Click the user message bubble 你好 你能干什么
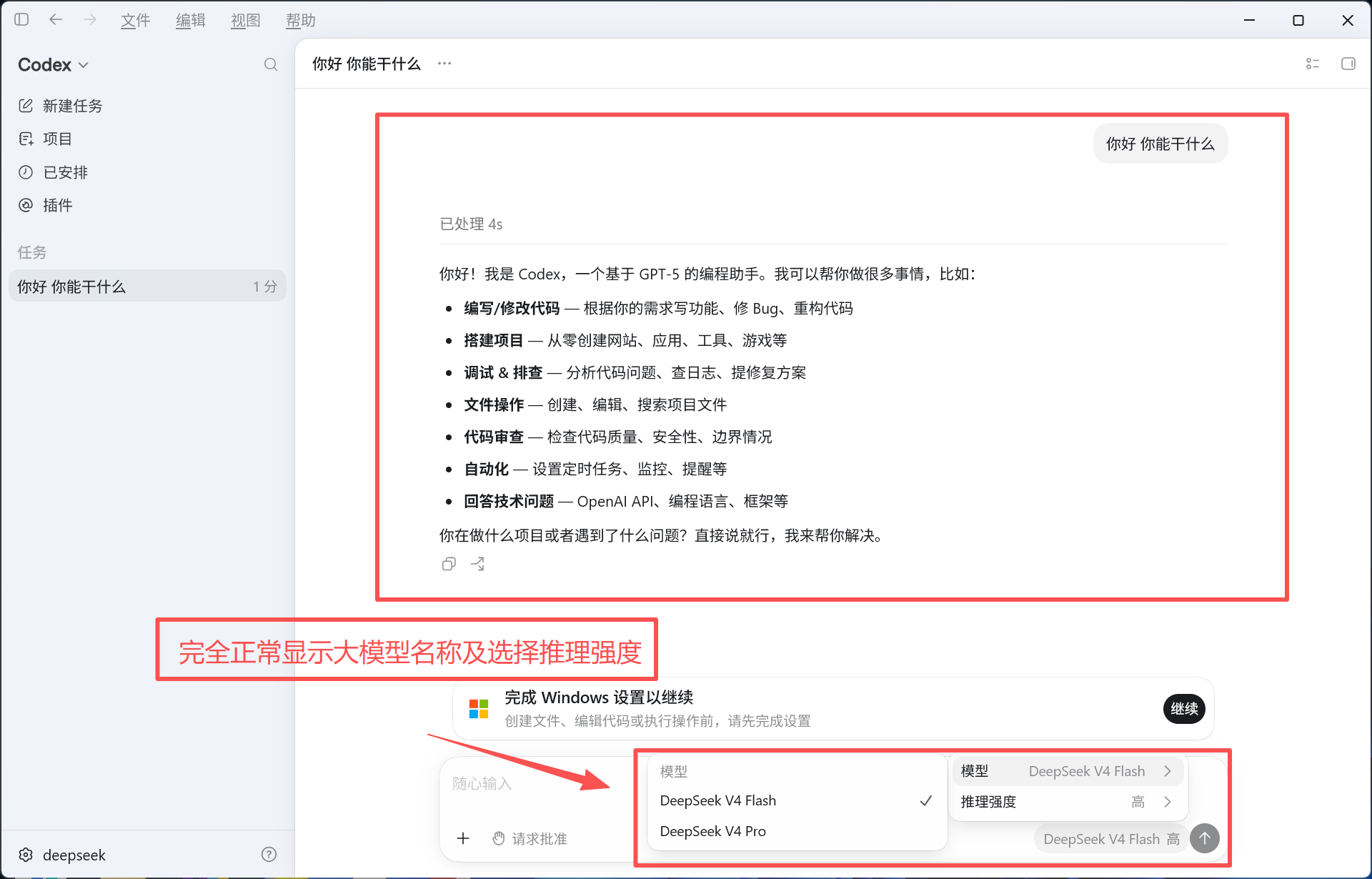Image resolution: width=1372 pixels, height=879 pixels. (x=1160, y=144)
